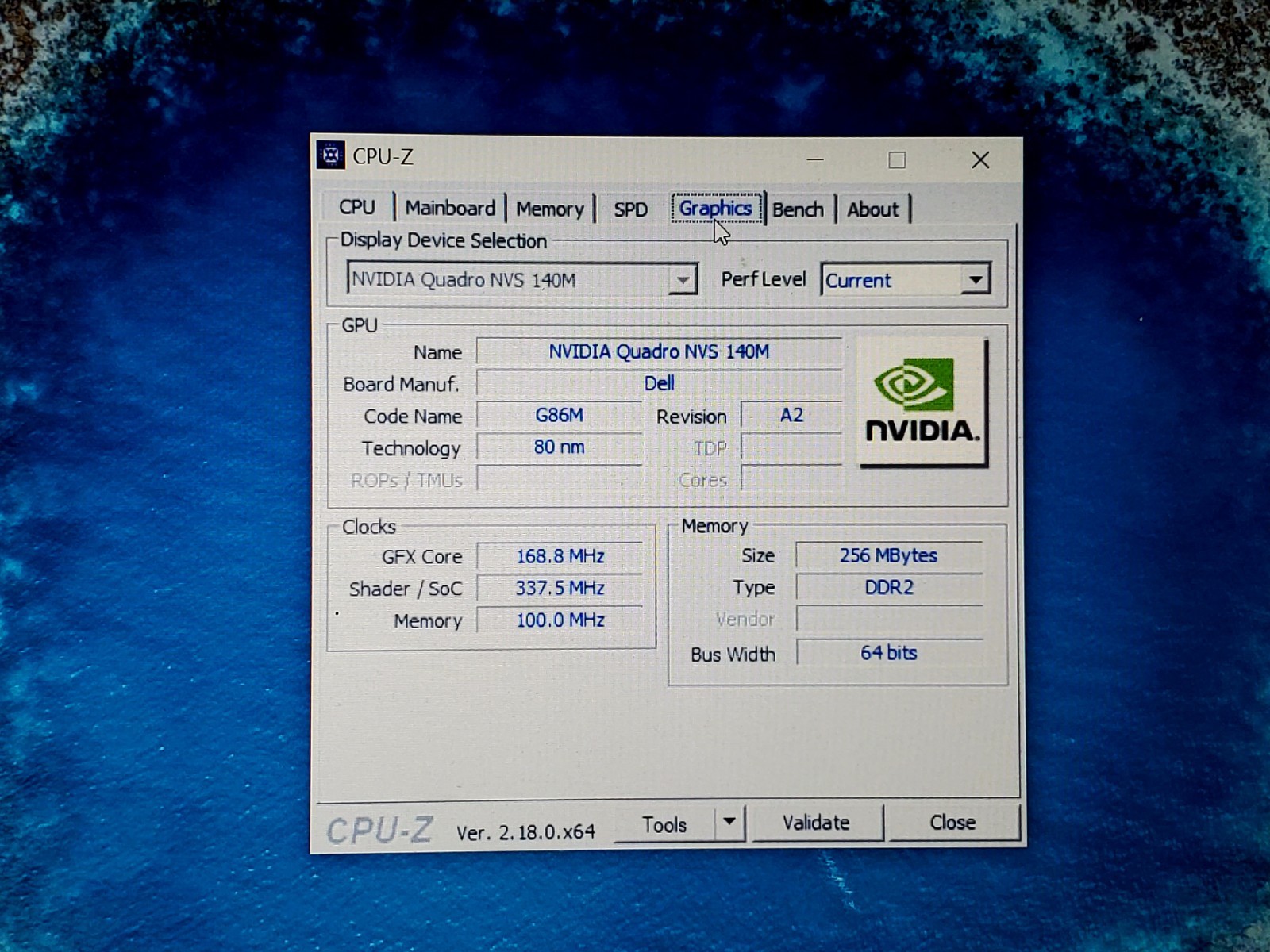Click the empty memory Vendor field
The height and width of the screenshot is (952, 1270).
[x=889, y=619]
